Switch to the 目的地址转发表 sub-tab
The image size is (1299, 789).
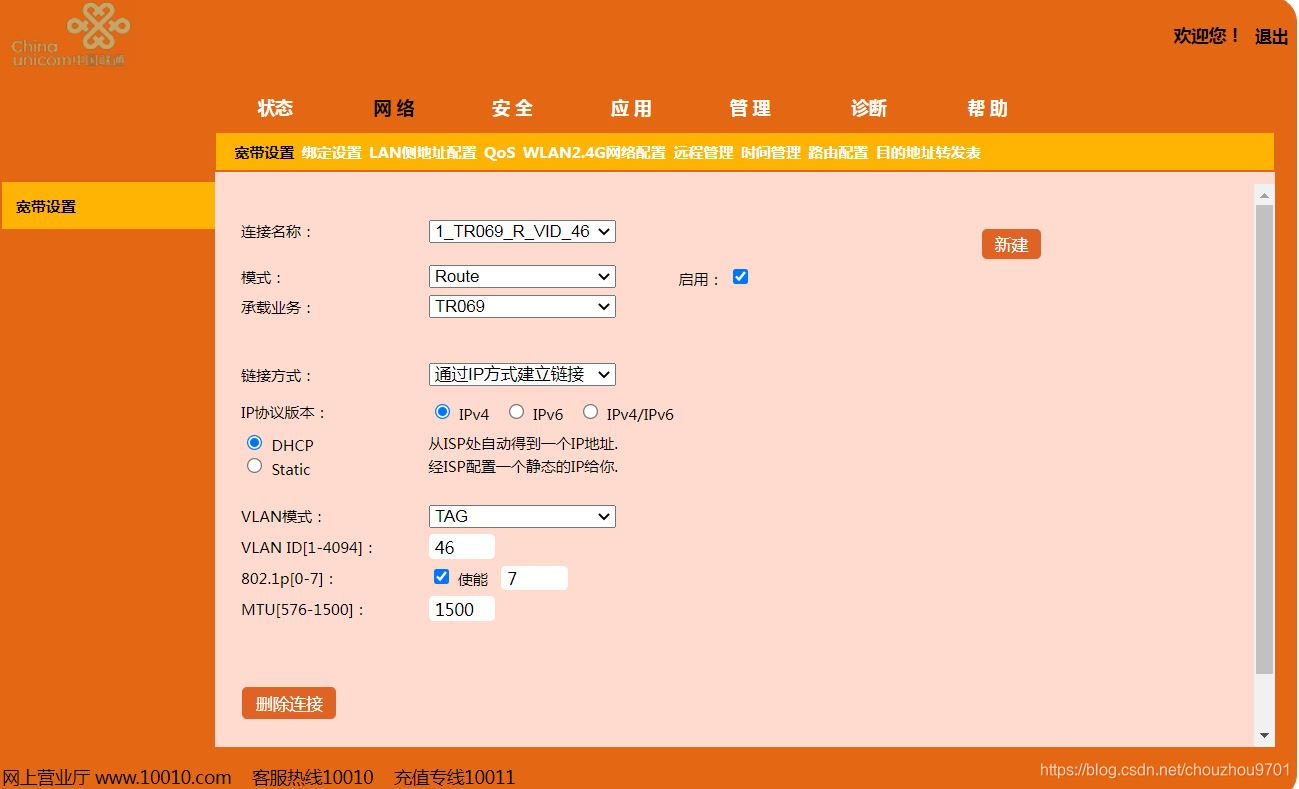(x=928, y=153)
